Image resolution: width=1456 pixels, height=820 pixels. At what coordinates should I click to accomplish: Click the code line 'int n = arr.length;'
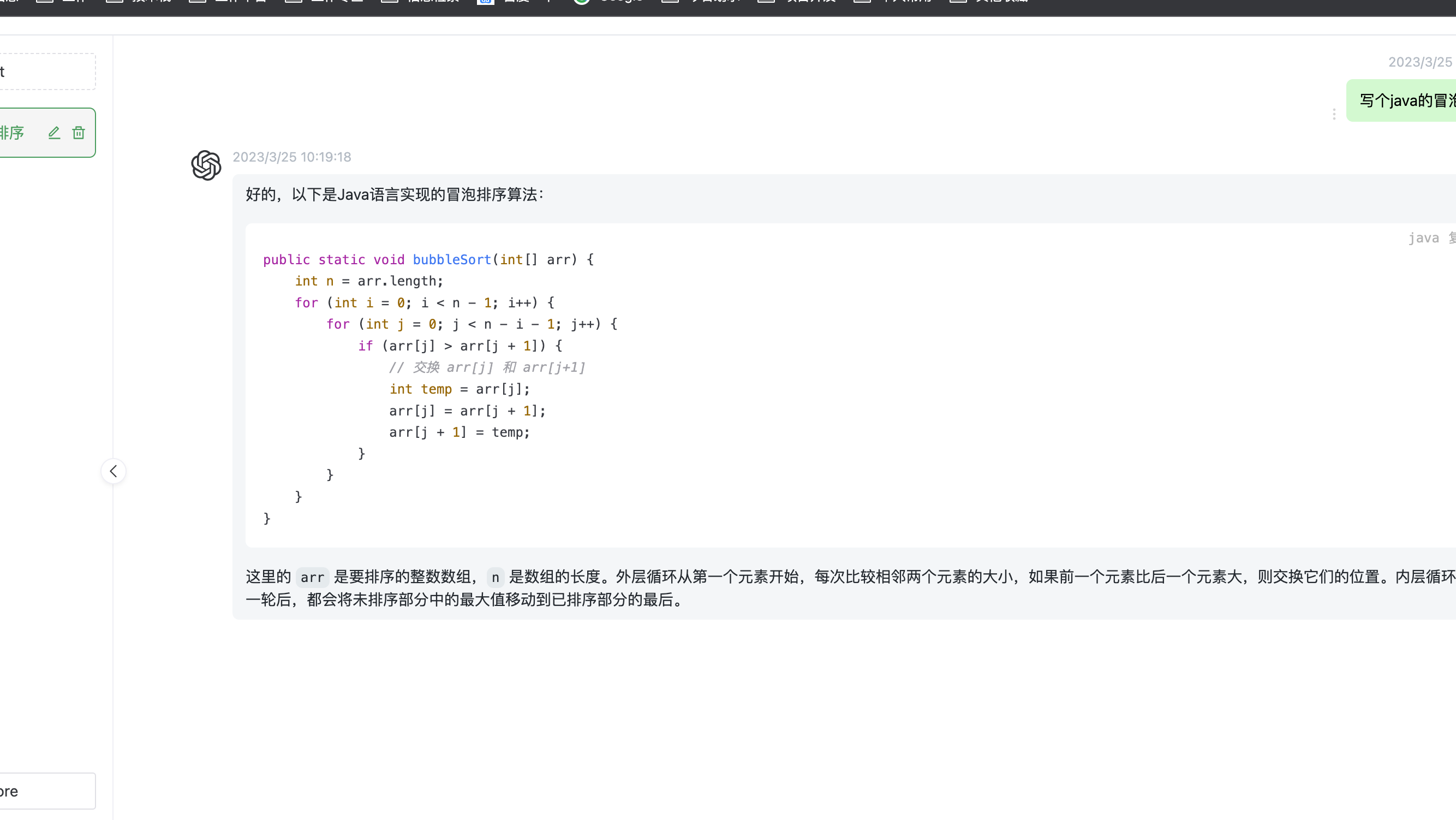pyautogui.click(x=369, y=281)
